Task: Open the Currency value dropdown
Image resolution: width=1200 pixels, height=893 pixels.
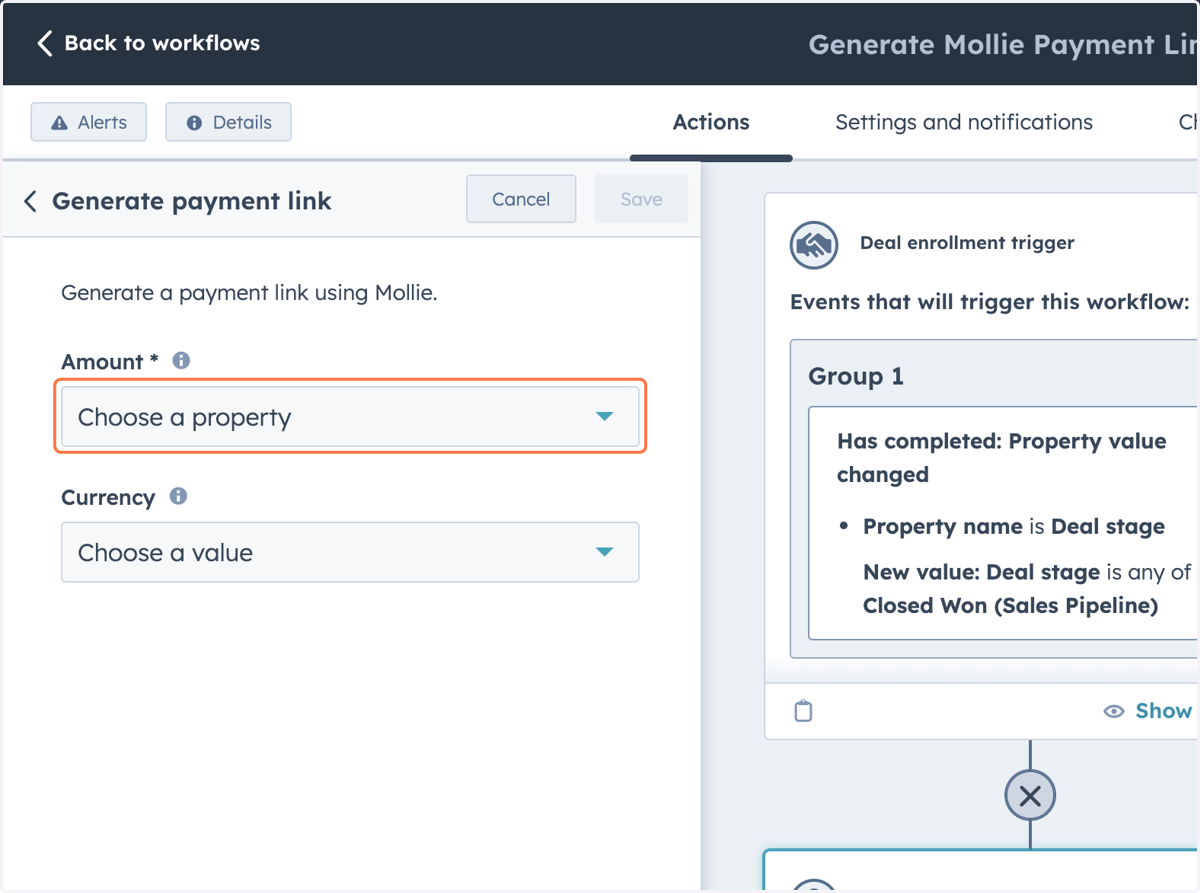Action: [350, 552]
